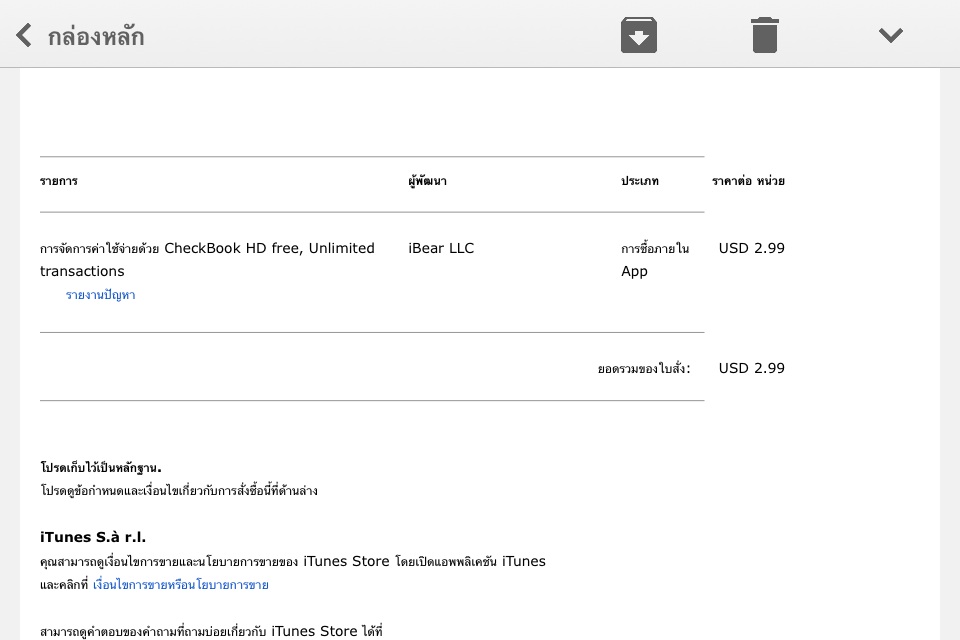Open the เงื่อนไขการขายหรือนโยบายการขาย link
This screenshot has width=960, height=640.
click(x=181, y=584)
